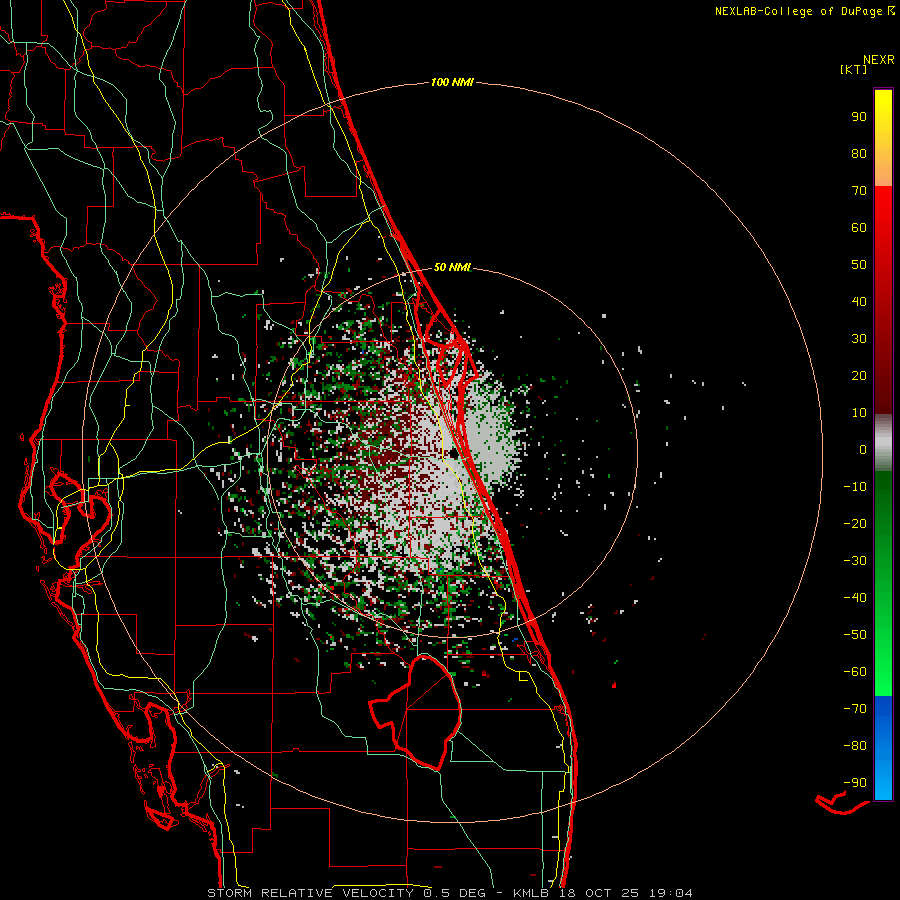Screen dimensions: 900x900
Task: Select the green segment of the color bar
Action: (x=883, y=584)
